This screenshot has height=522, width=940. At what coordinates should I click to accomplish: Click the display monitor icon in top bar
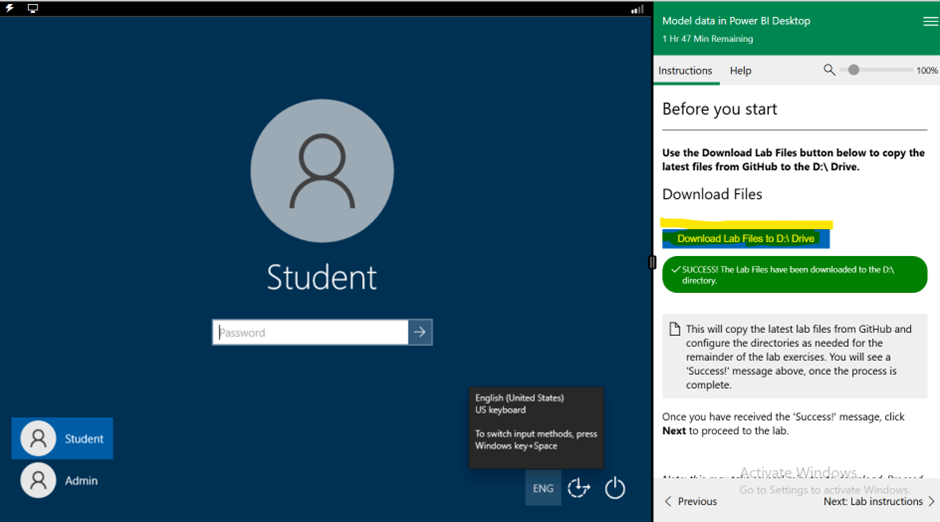[x=33, y=8]
